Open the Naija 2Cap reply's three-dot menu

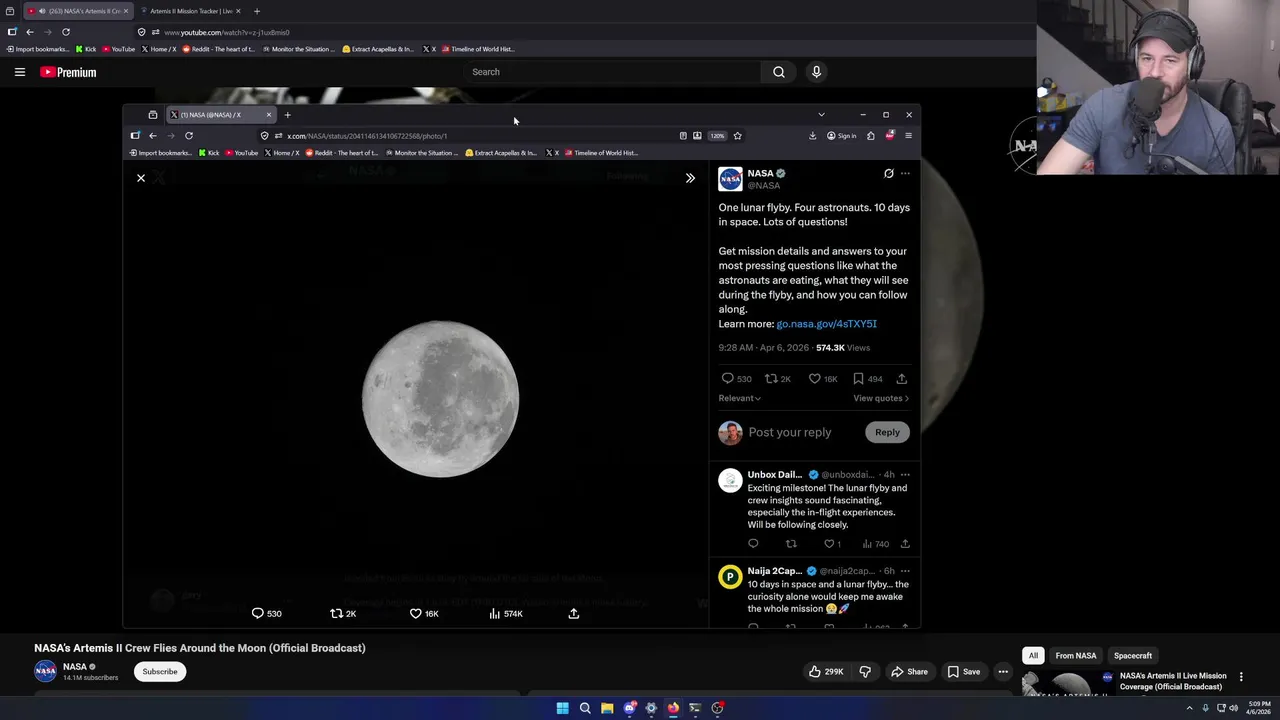point(905,571)
